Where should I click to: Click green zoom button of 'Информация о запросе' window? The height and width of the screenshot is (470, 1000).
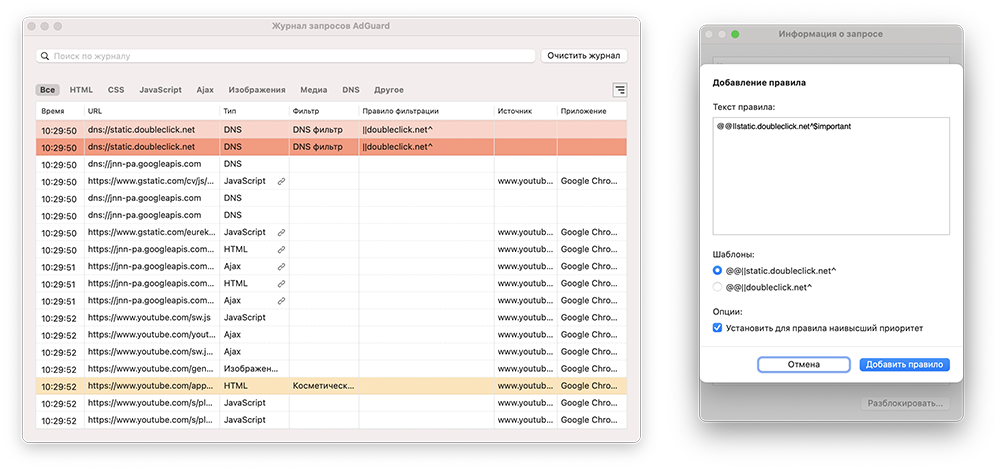(735, 34)
